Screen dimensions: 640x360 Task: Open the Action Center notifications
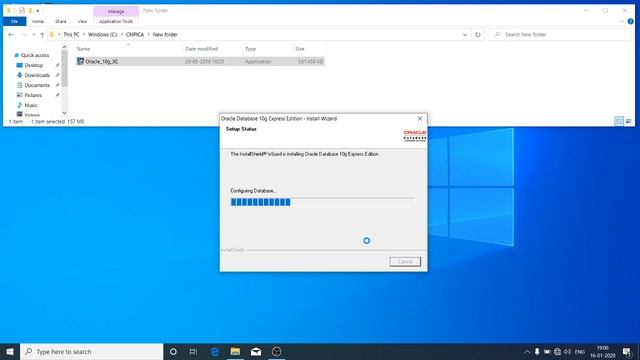tap(627, 351)
